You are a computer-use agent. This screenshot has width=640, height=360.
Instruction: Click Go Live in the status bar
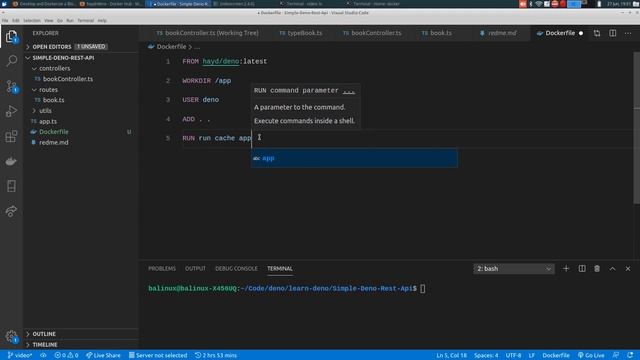[591, 355]
